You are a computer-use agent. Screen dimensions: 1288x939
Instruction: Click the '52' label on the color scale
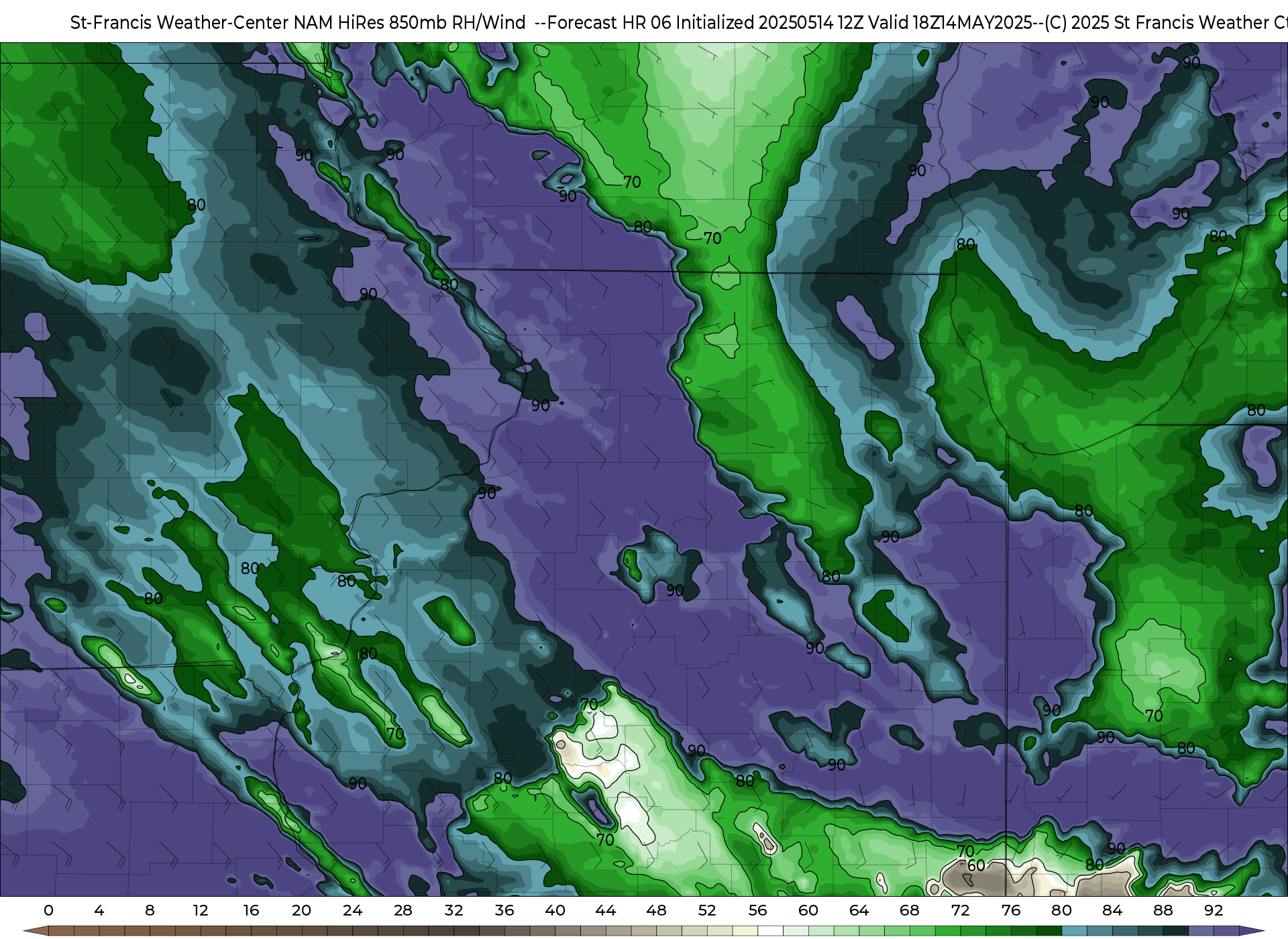(707, 910)
